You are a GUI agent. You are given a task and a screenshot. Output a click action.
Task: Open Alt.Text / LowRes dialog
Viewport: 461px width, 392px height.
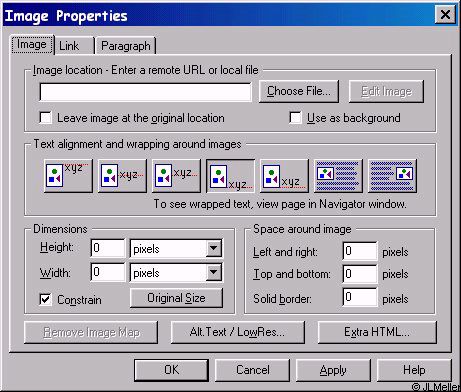[x=238, y=332]
